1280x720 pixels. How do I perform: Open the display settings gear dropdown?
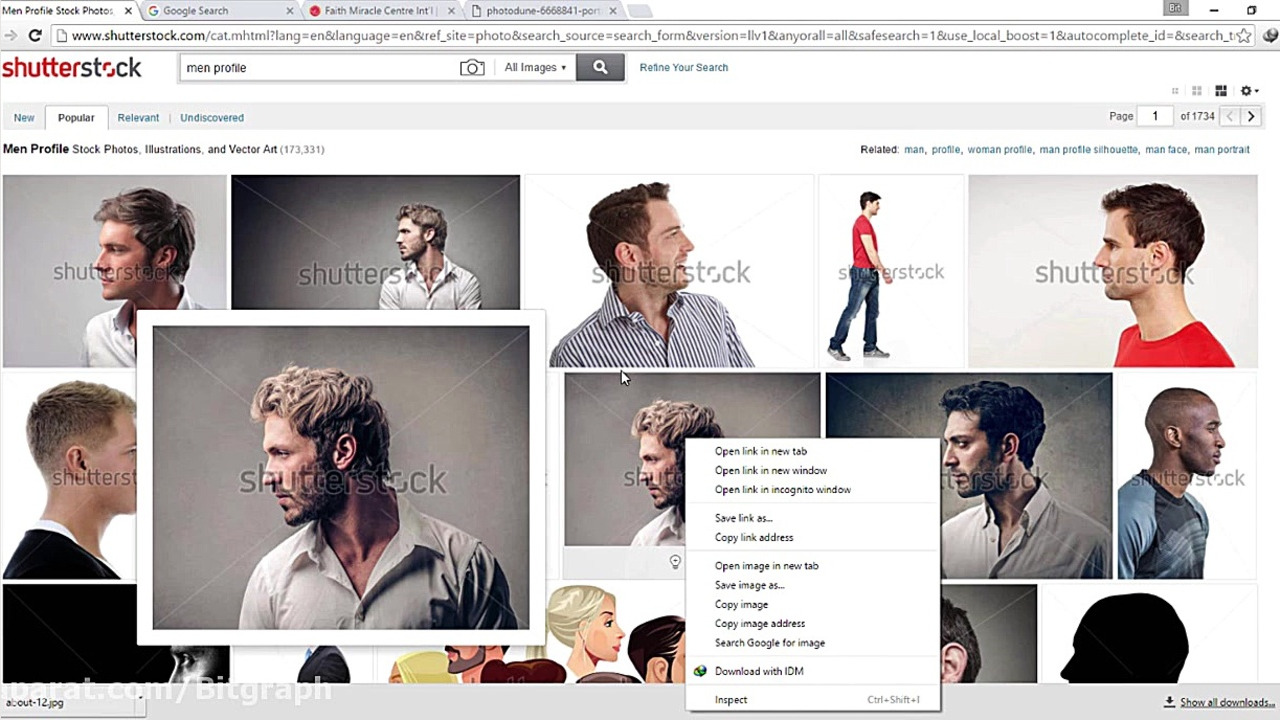tap(1249, 91)
